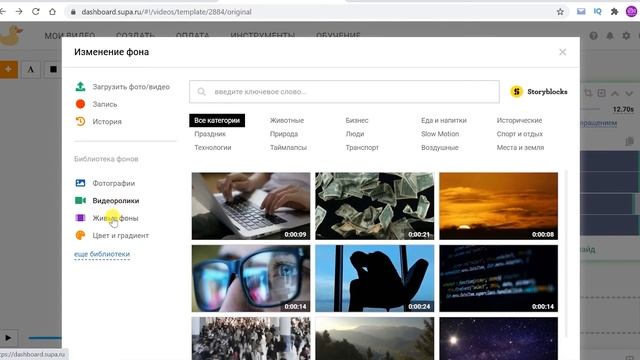Select the Места и земля category
640x360 pixels.
[x=520, y=147]
